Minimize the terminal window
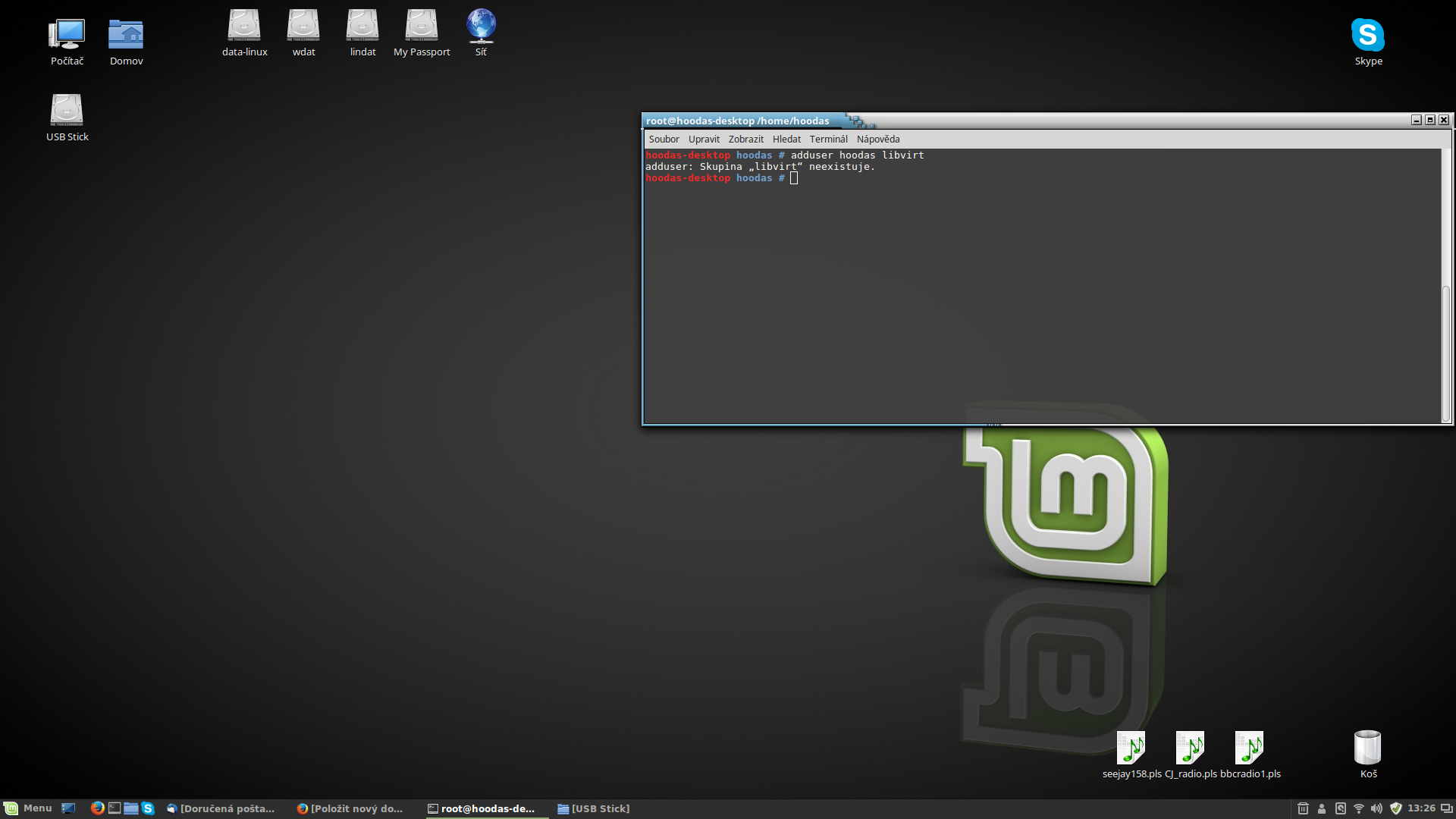 point(1416,120)
